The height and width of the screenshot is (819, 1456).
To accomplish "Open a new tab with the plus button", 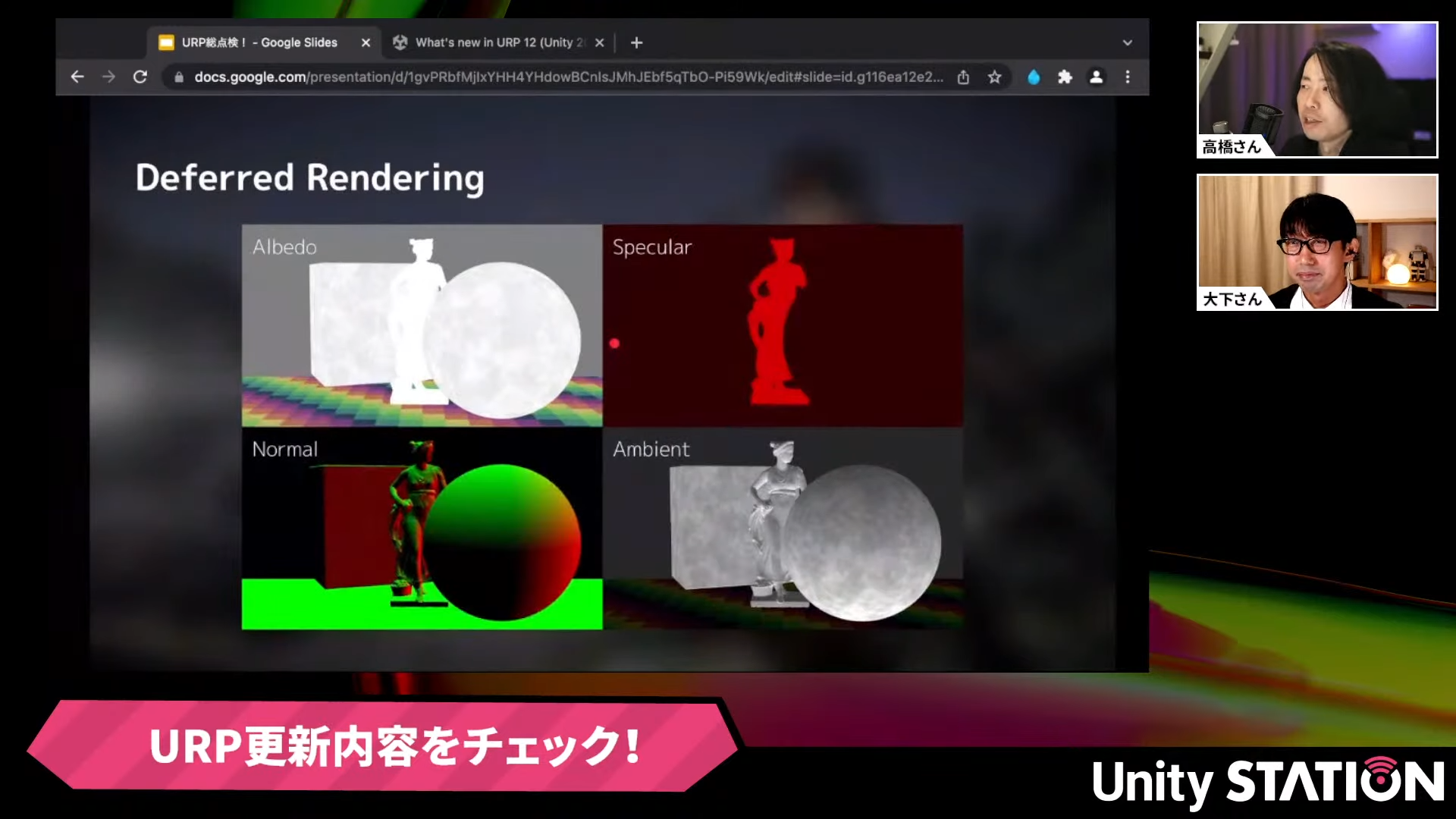I will [636, 42].
